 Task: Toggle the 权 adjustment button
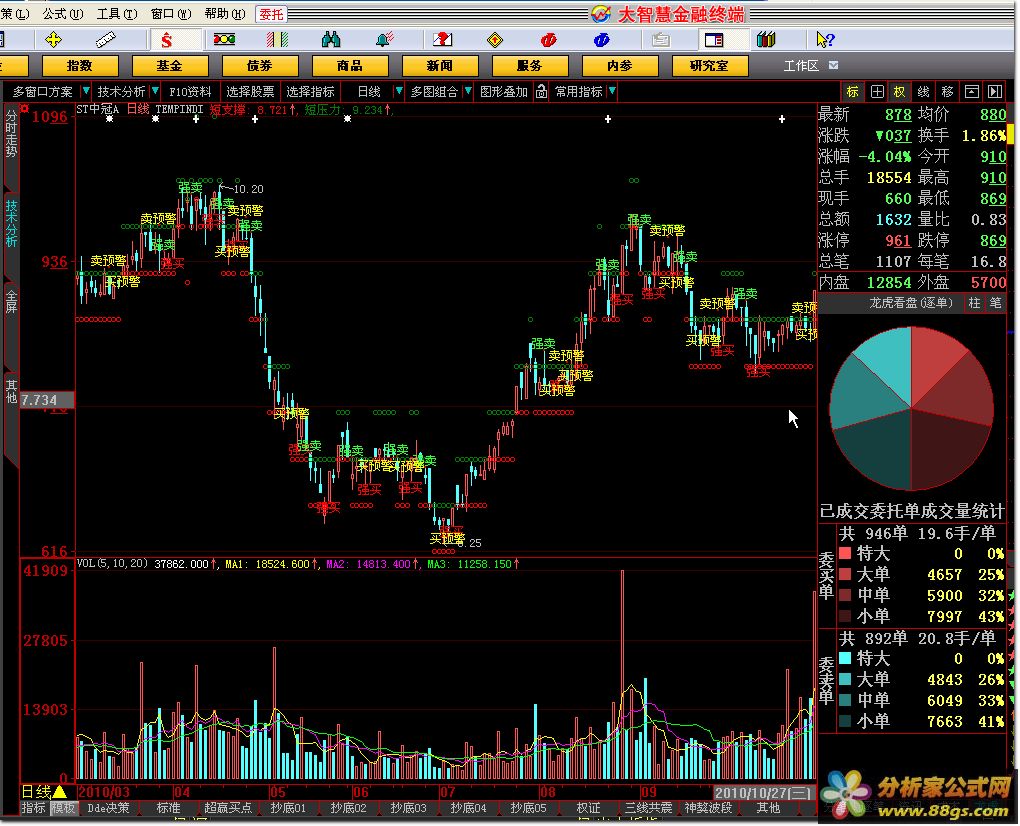click(900, 92)
